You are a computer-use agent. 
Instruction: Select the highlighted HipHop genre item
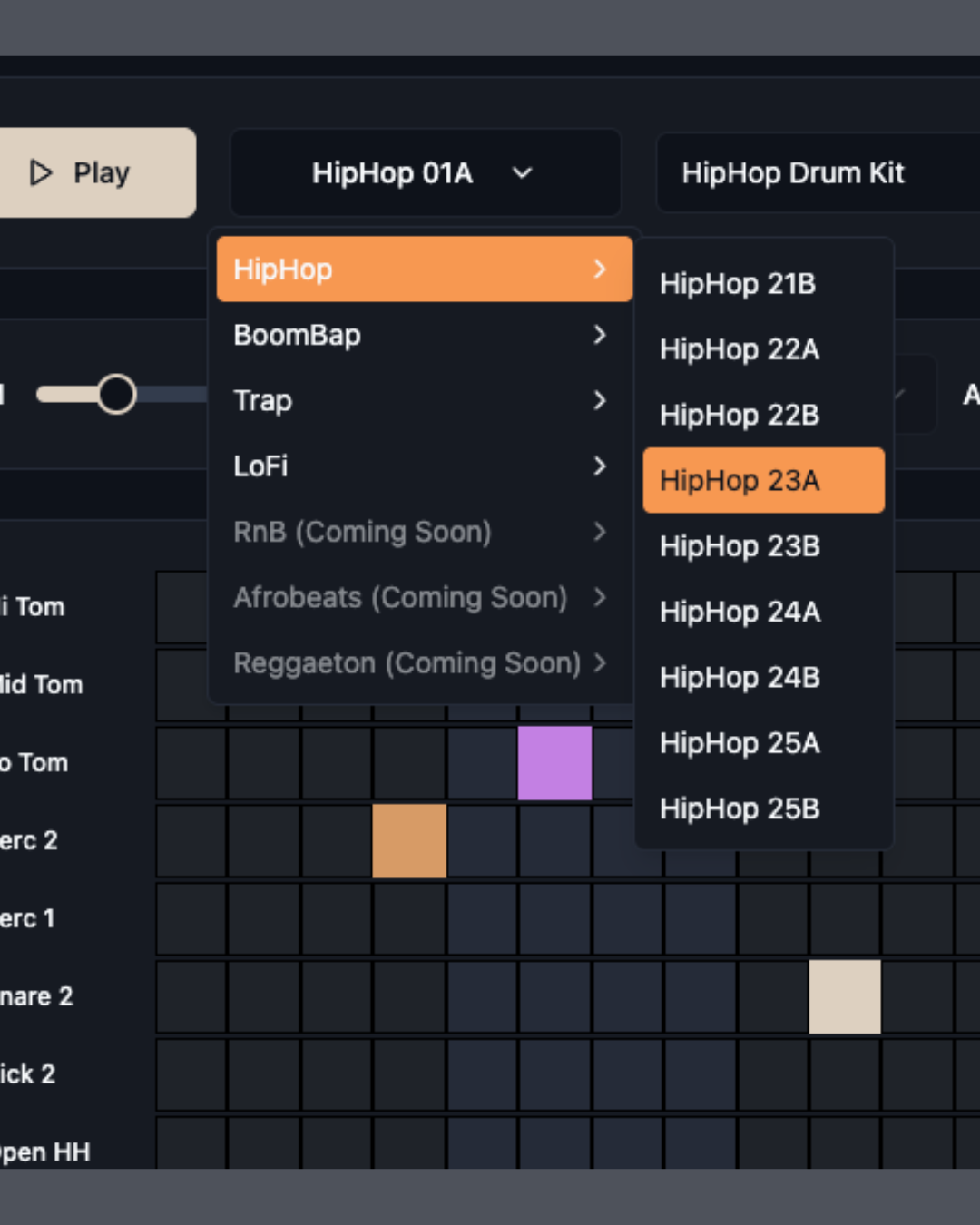(x=423, y=269)
